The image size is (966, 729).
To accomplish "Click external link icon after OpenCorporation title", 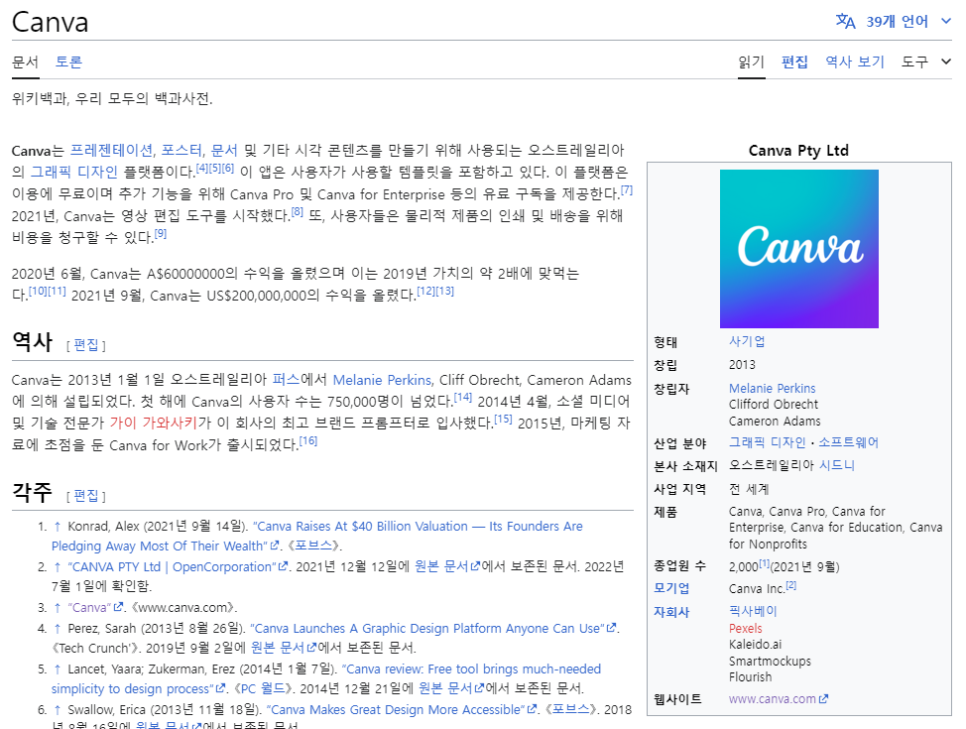I will point(283,566).
